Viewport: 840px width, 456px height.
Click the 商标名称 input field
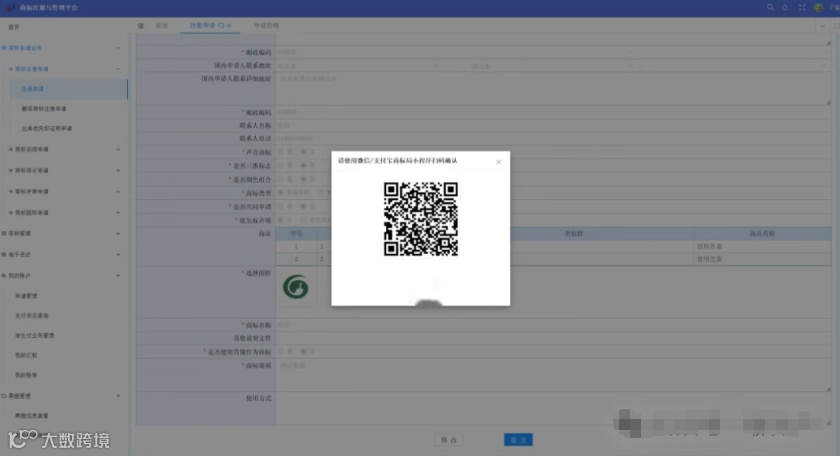tap(553, 325)
